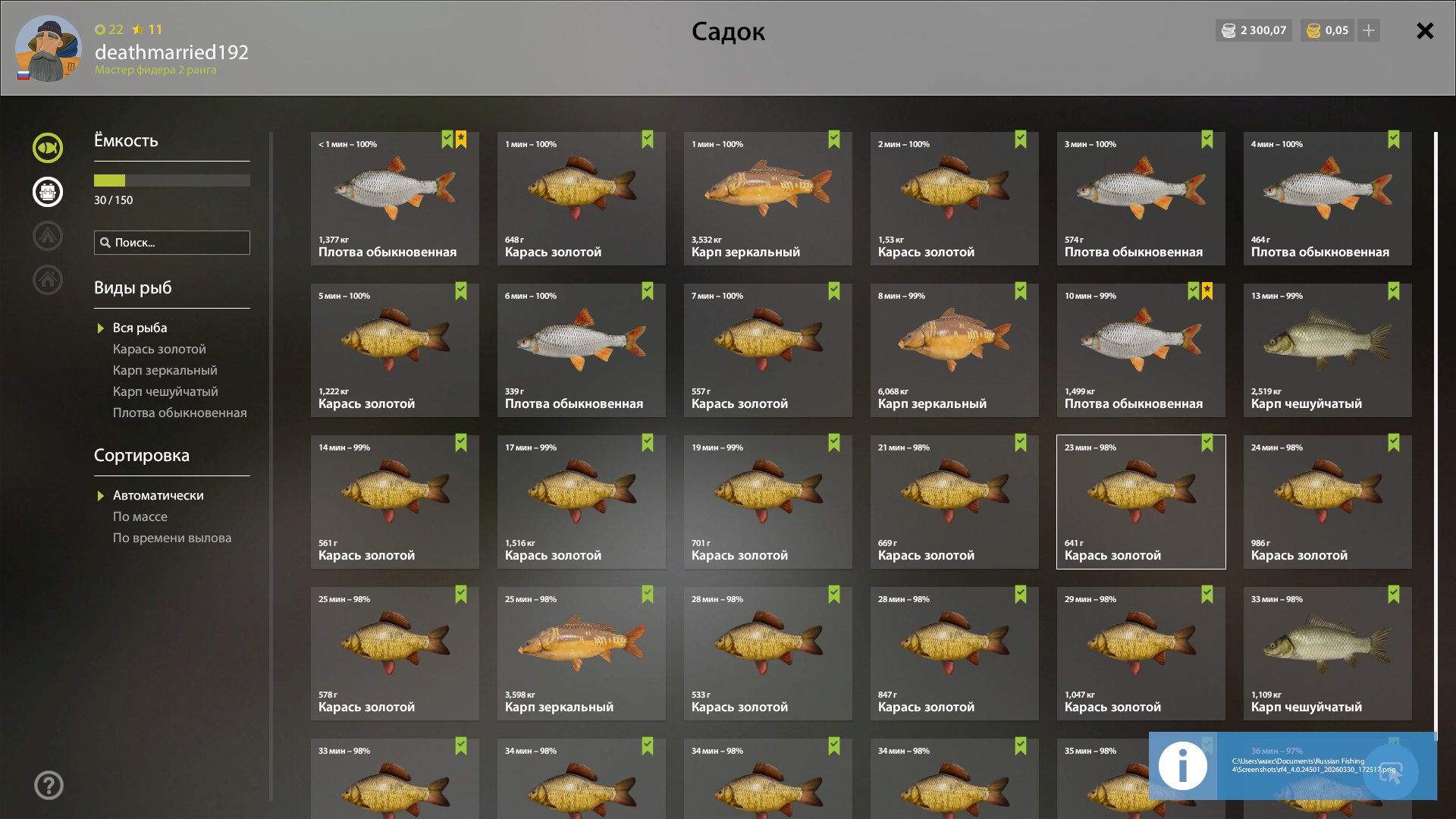The image size is (1456, 819).
Task: Select Автоматически sorting option
Action: [x=158, y=495]
